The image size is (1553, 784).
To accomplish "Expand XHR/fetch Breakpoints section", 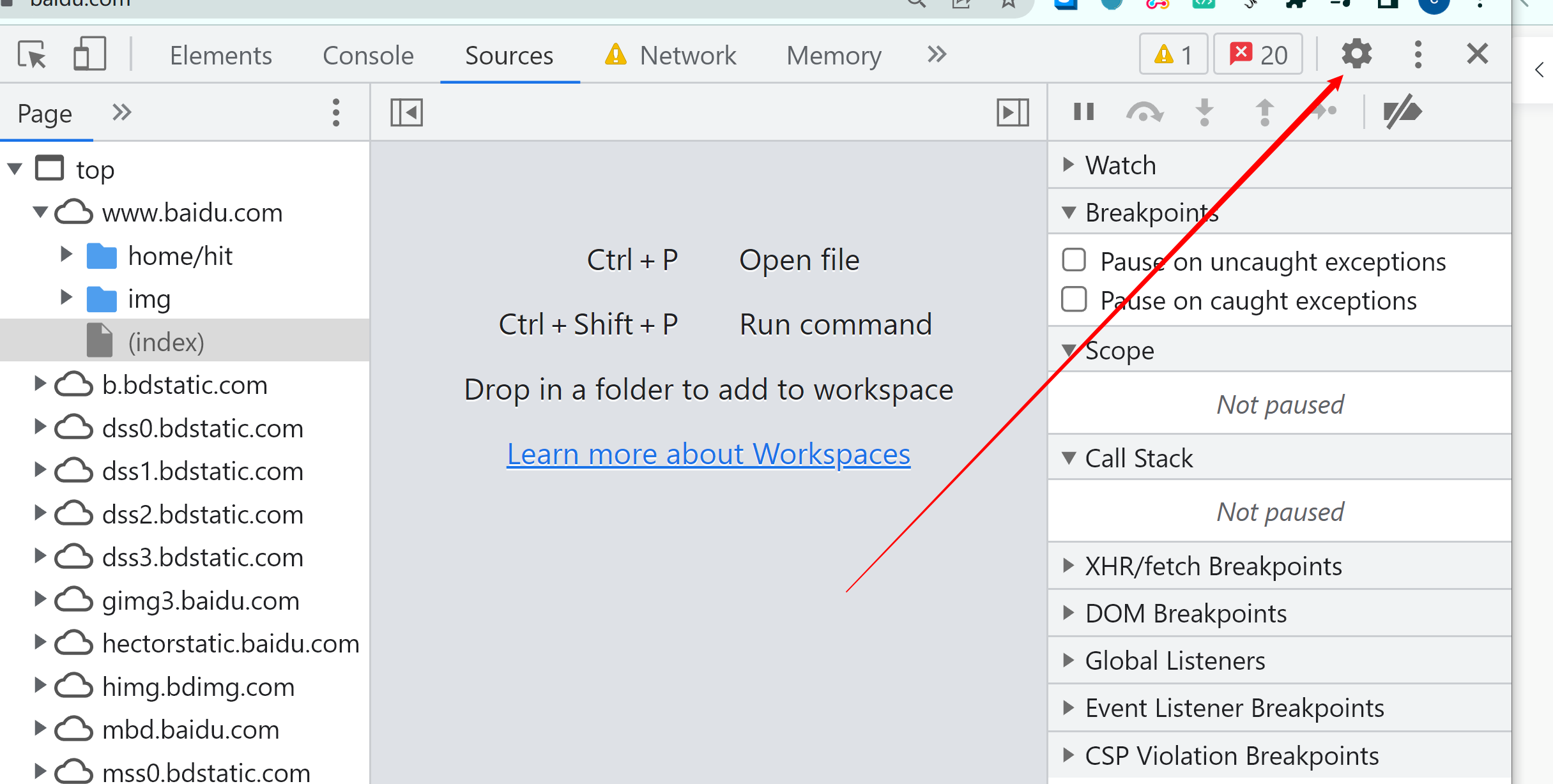I will pos(1068,566).
